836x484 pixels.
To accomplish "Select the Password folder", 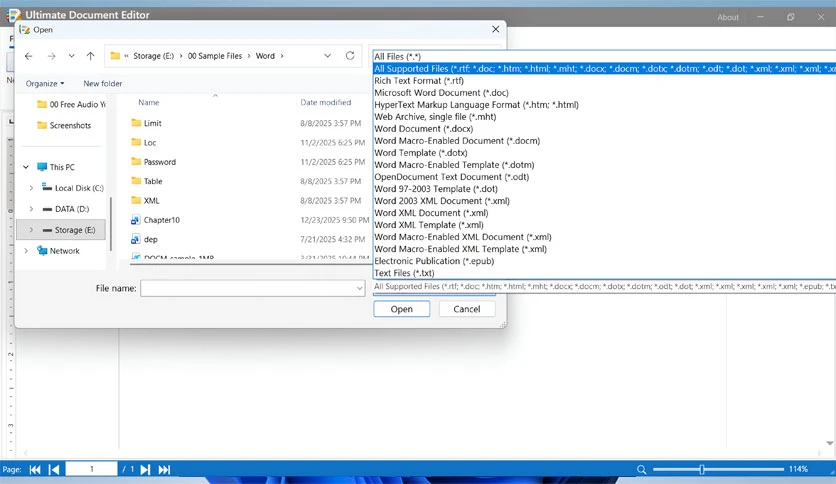I will click(x=153, y=162).
